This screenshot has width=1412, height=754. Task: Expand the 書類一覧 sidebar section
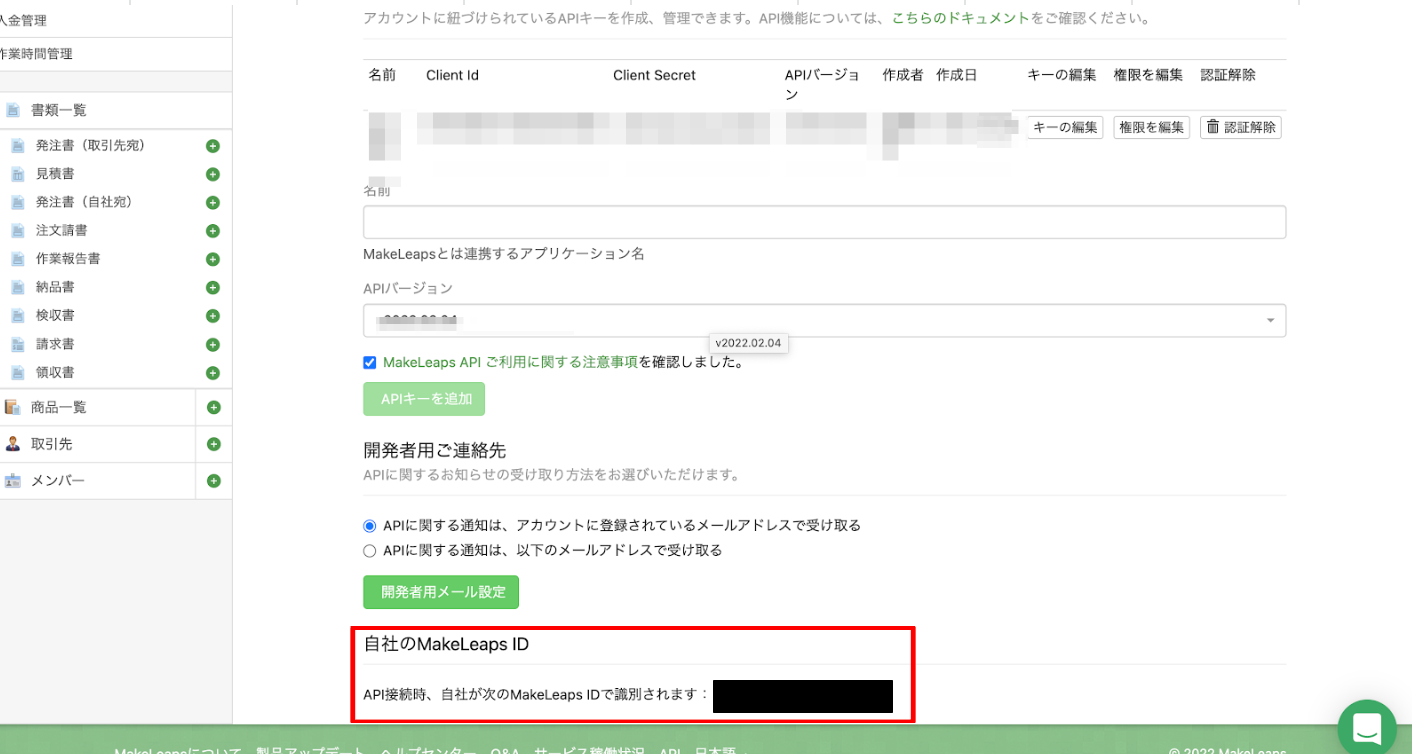(58, 111)
